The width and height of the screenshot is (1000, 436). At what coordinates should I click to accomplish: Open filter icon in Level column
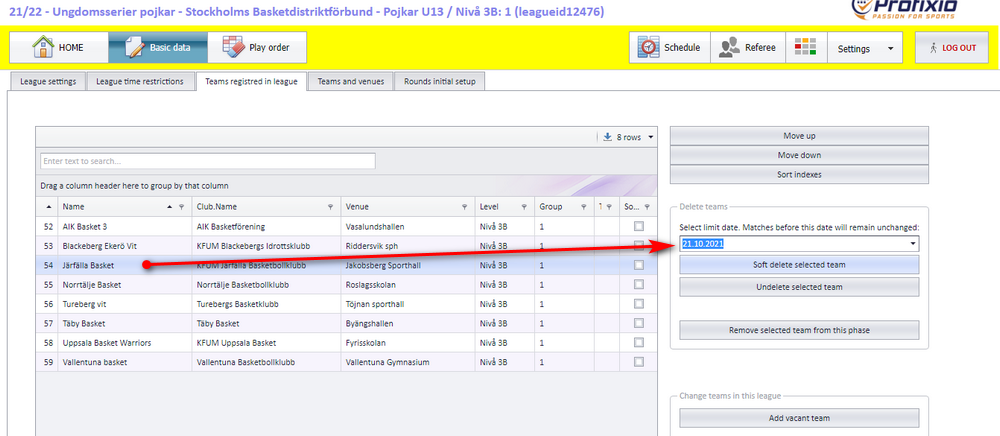coord(524,207)
